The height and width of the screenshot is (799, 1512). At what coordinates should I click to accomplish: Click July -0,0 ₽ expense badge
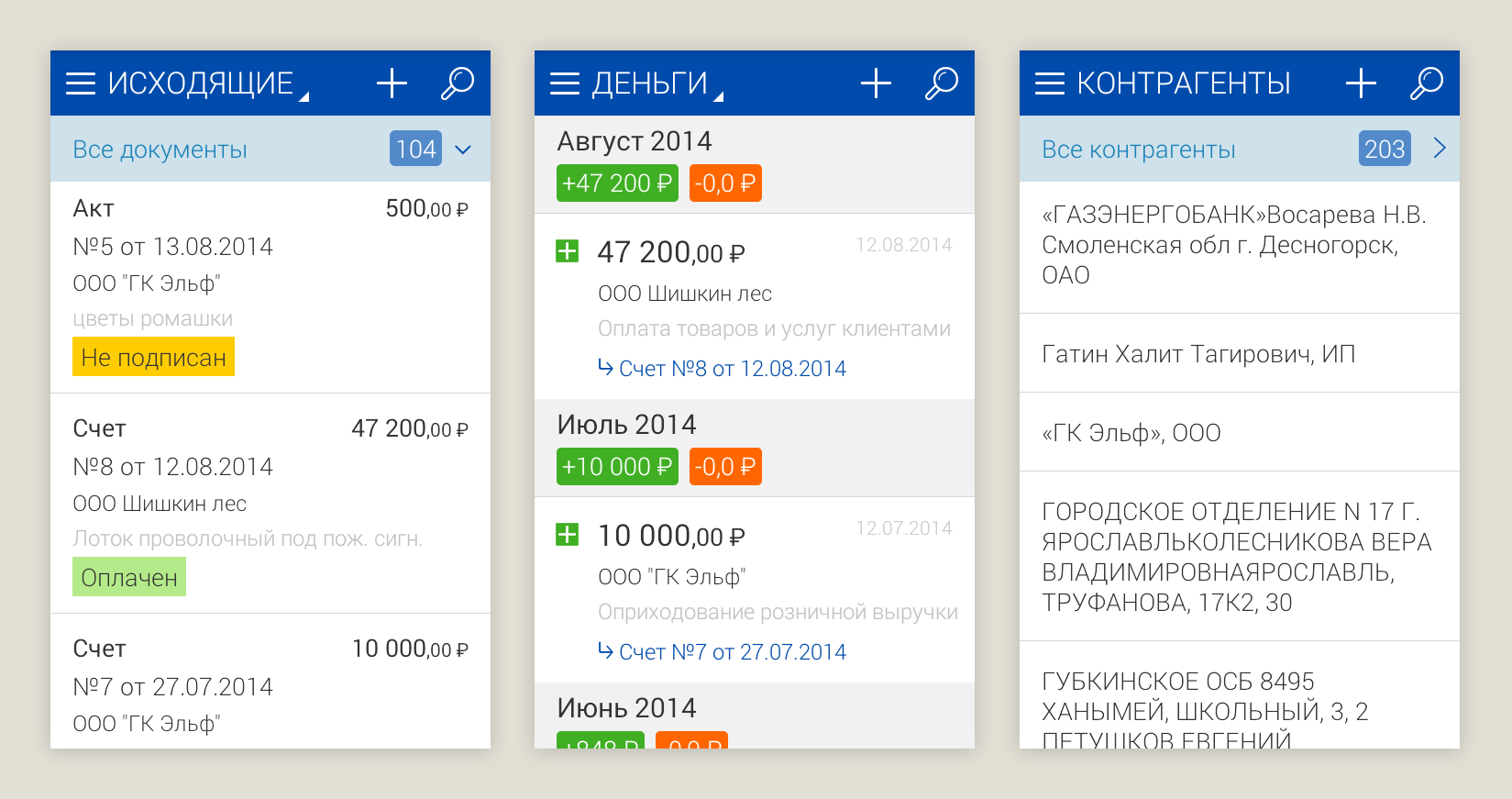point(725,467)
